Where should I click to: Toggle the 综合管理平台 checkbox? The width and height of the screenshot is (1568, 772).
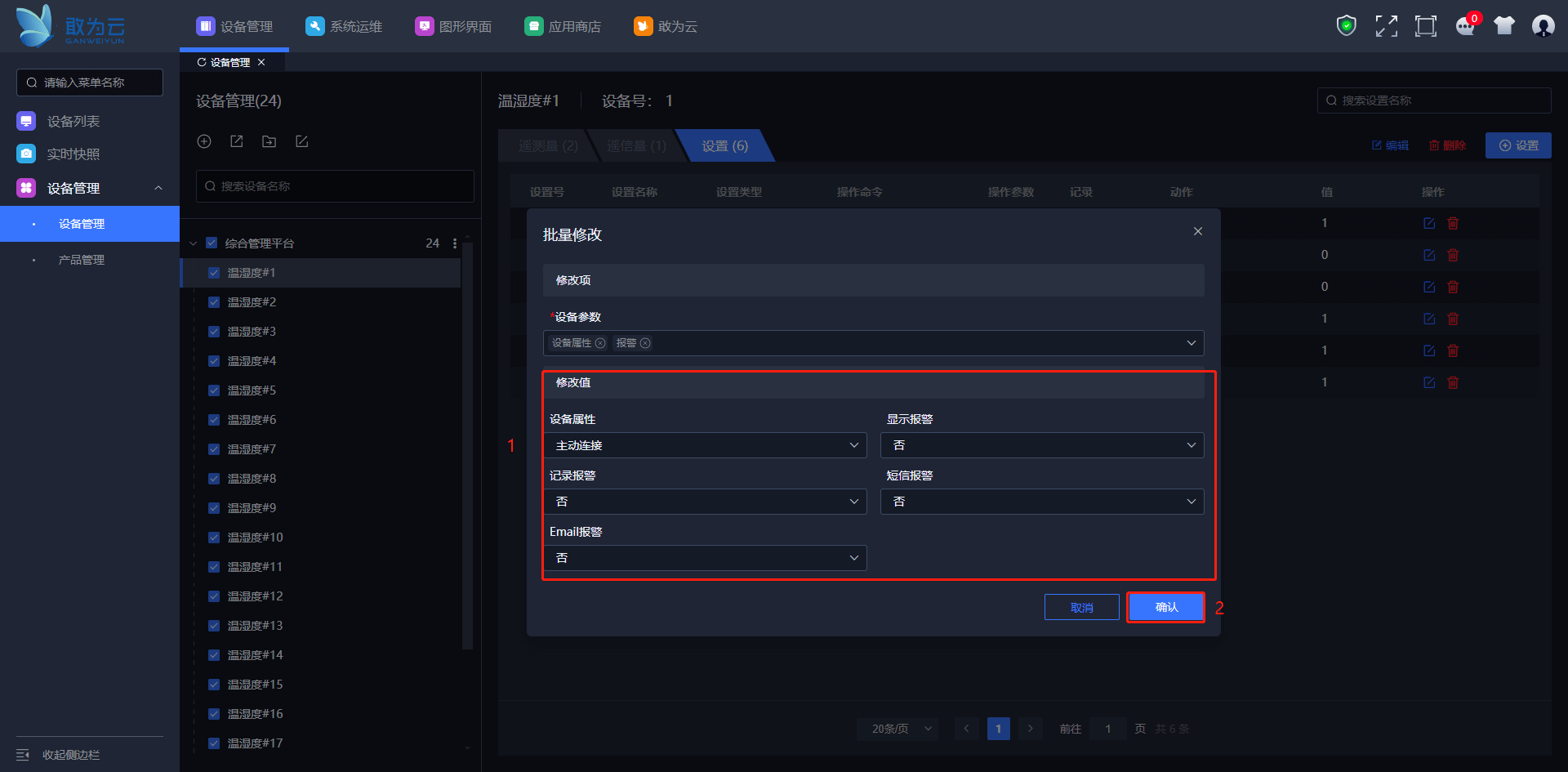(x=212, y=243)
